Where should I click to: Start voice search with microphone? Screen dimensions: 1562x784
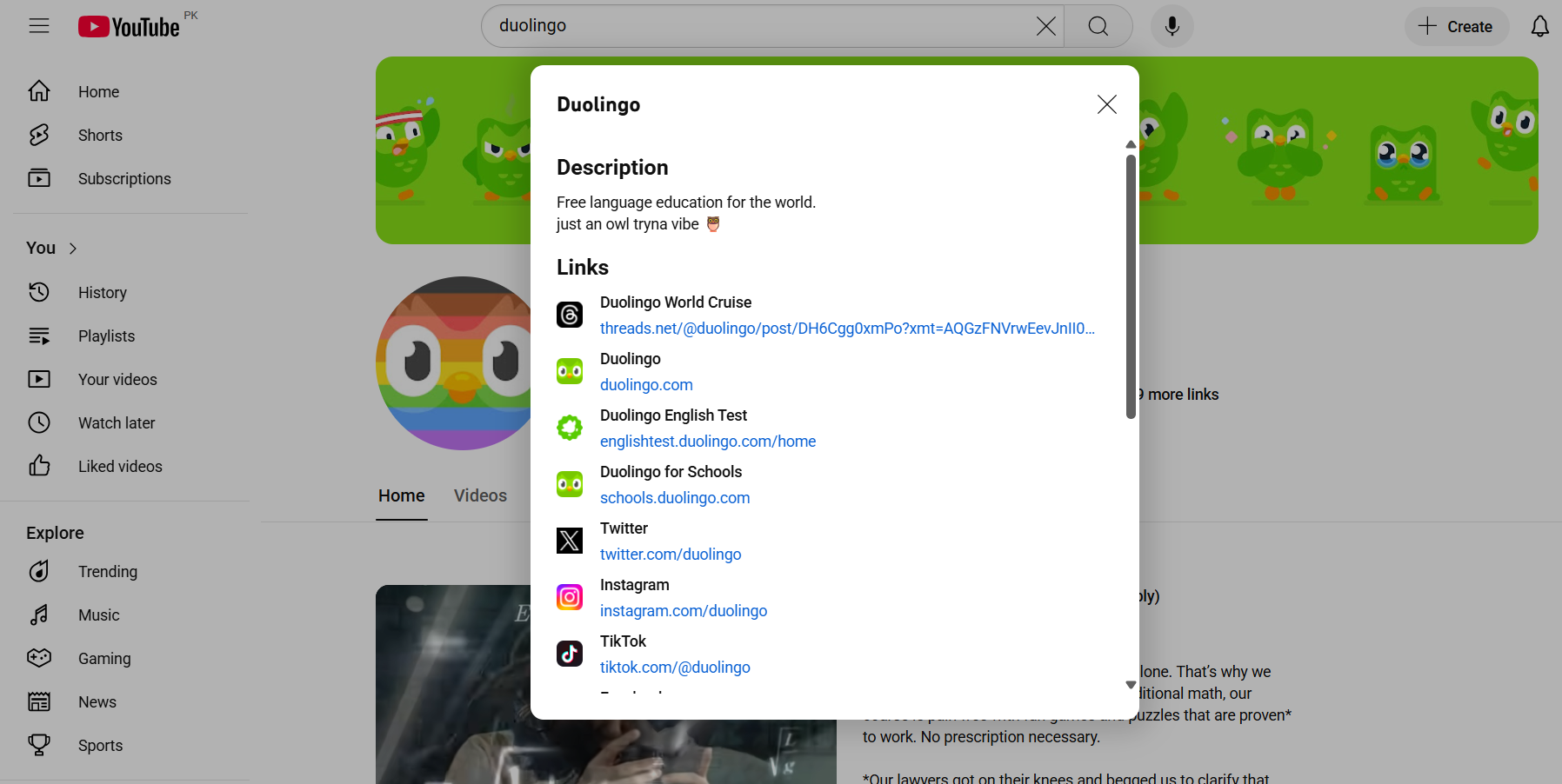click(1172, 26)
